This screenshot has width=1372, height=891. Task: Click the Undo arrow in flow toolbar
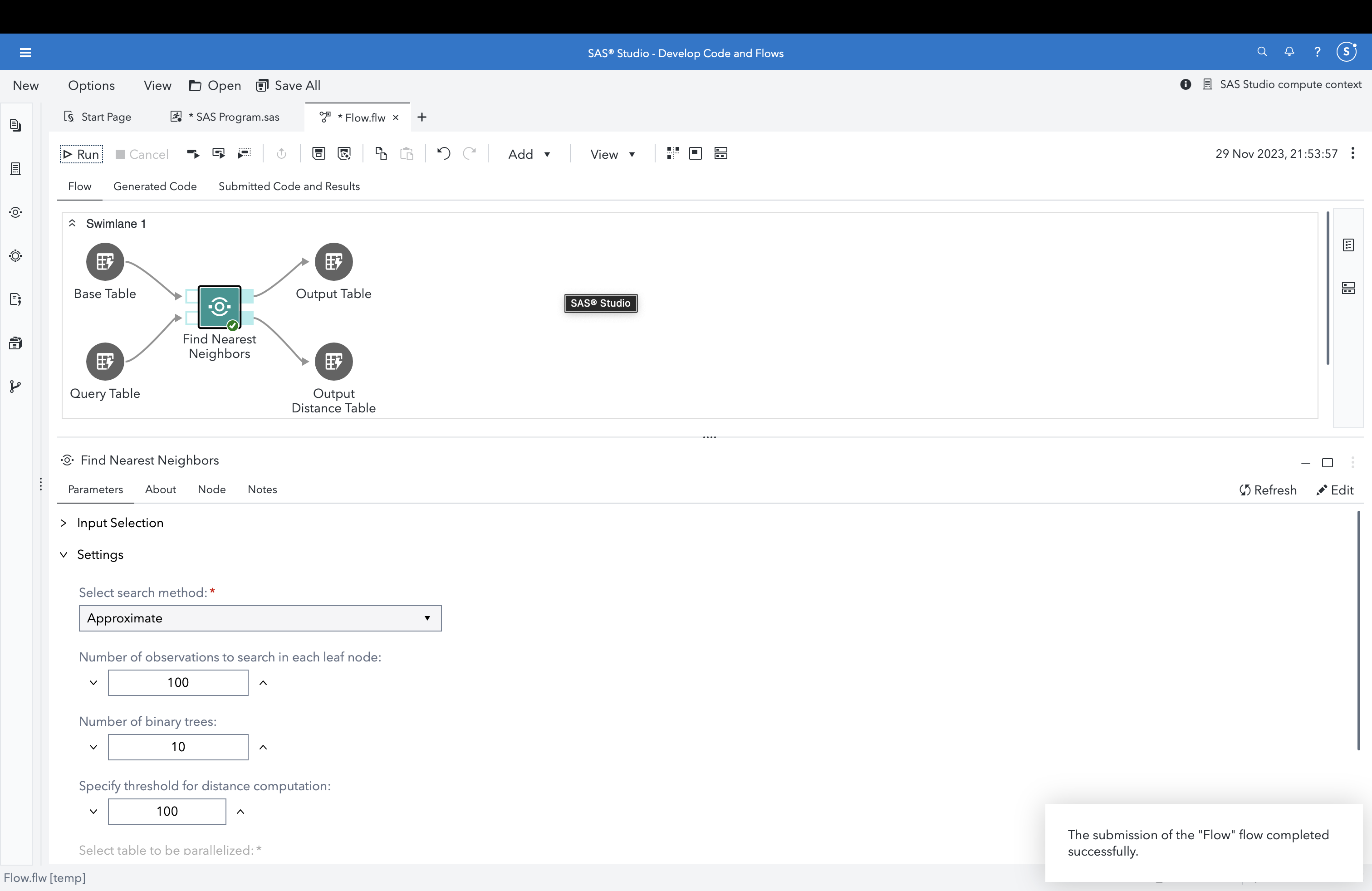click(x=443, y=153)
